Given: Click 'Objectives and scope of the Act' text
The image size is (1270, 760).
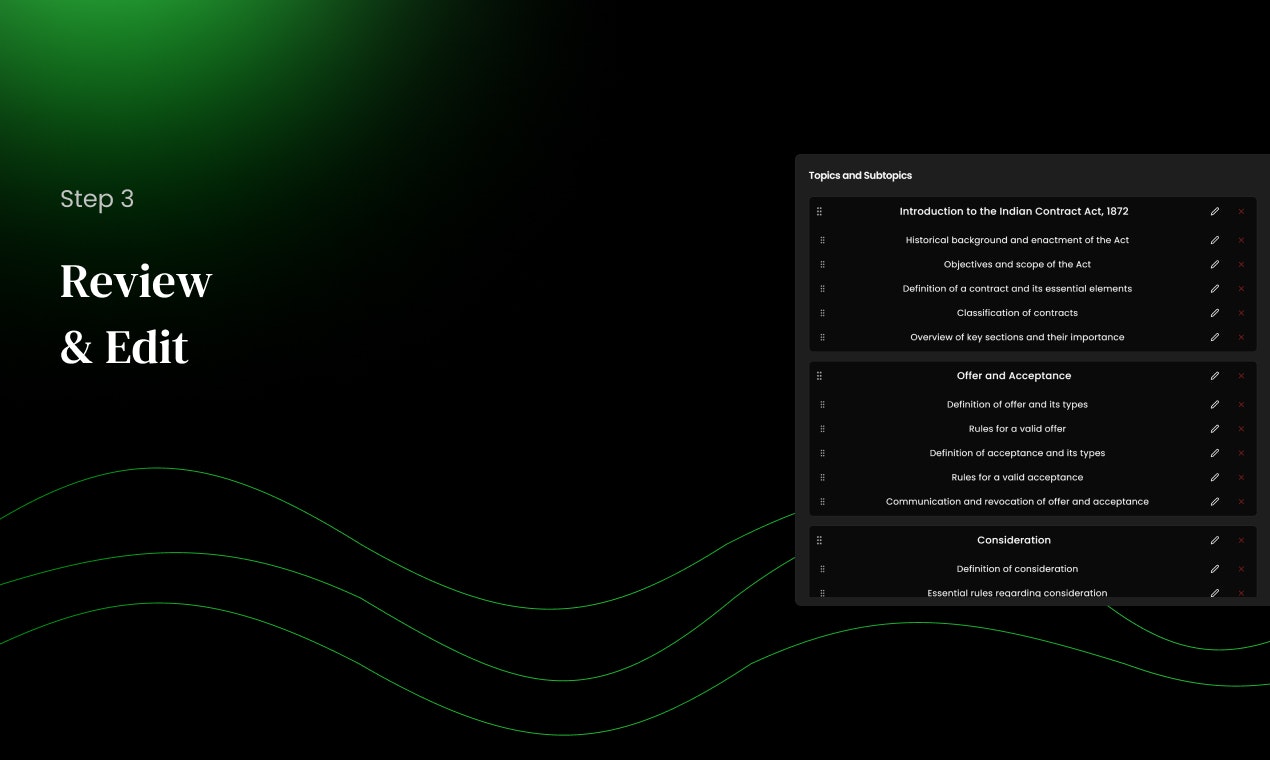Looking at the screenshot, I should (1017, 264).
